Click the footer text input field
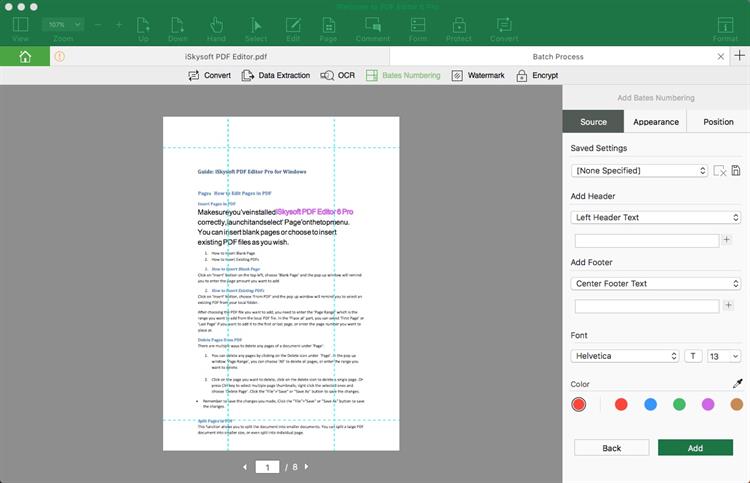Screen dimensions: 750x483 (x=647, y=306)
